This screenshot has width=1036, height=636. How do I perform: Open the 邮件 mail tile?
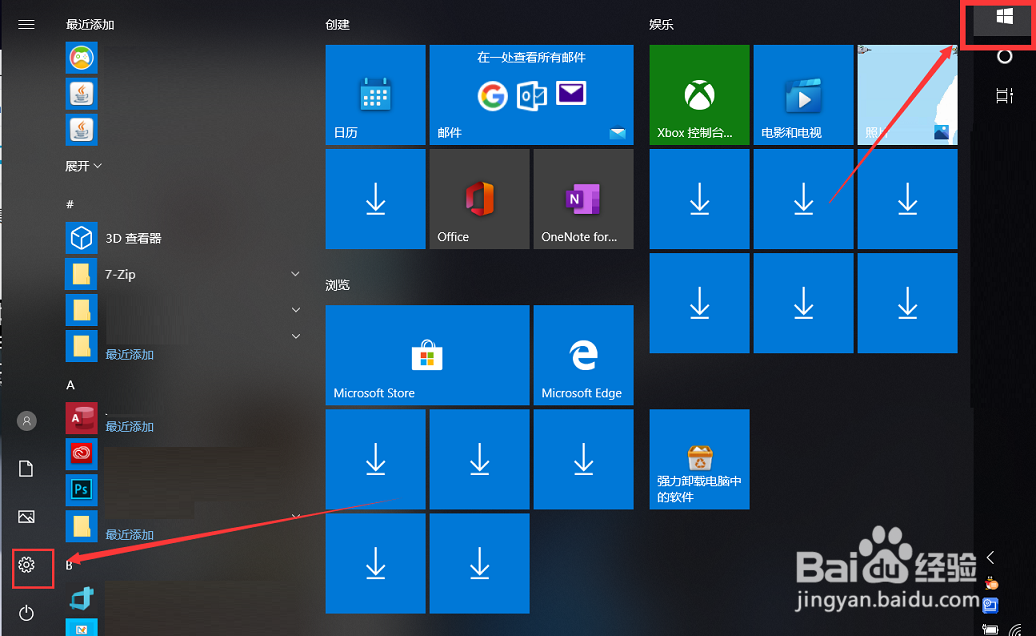[531, 94]
